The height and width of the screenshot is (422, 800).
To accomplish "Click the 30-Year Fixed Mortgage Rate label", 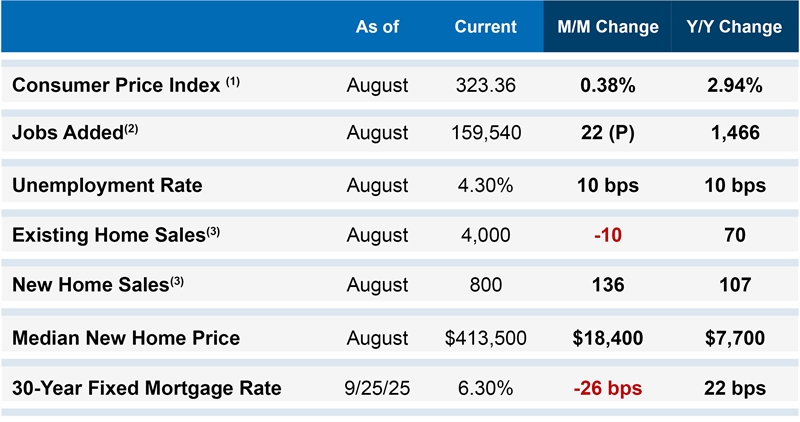I will [146, 388].
